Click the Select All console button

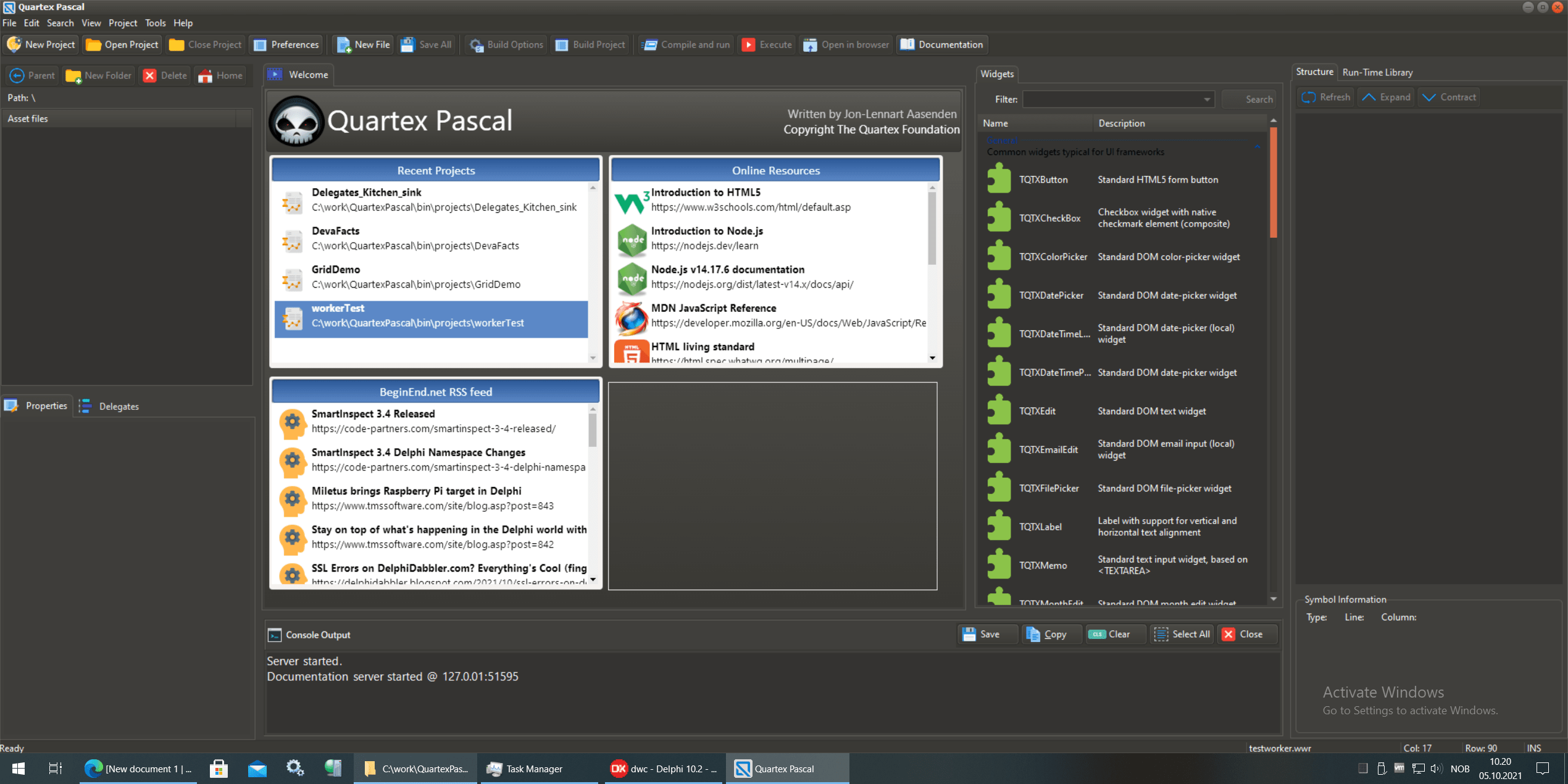pyautogui.click(x=1182, y=634)
